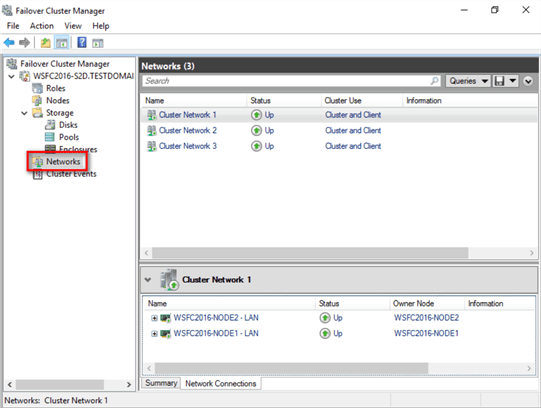The image size is (541, 408).
Task: Click the Networks list horizontal scrollbar
Action: pos(339,253)
